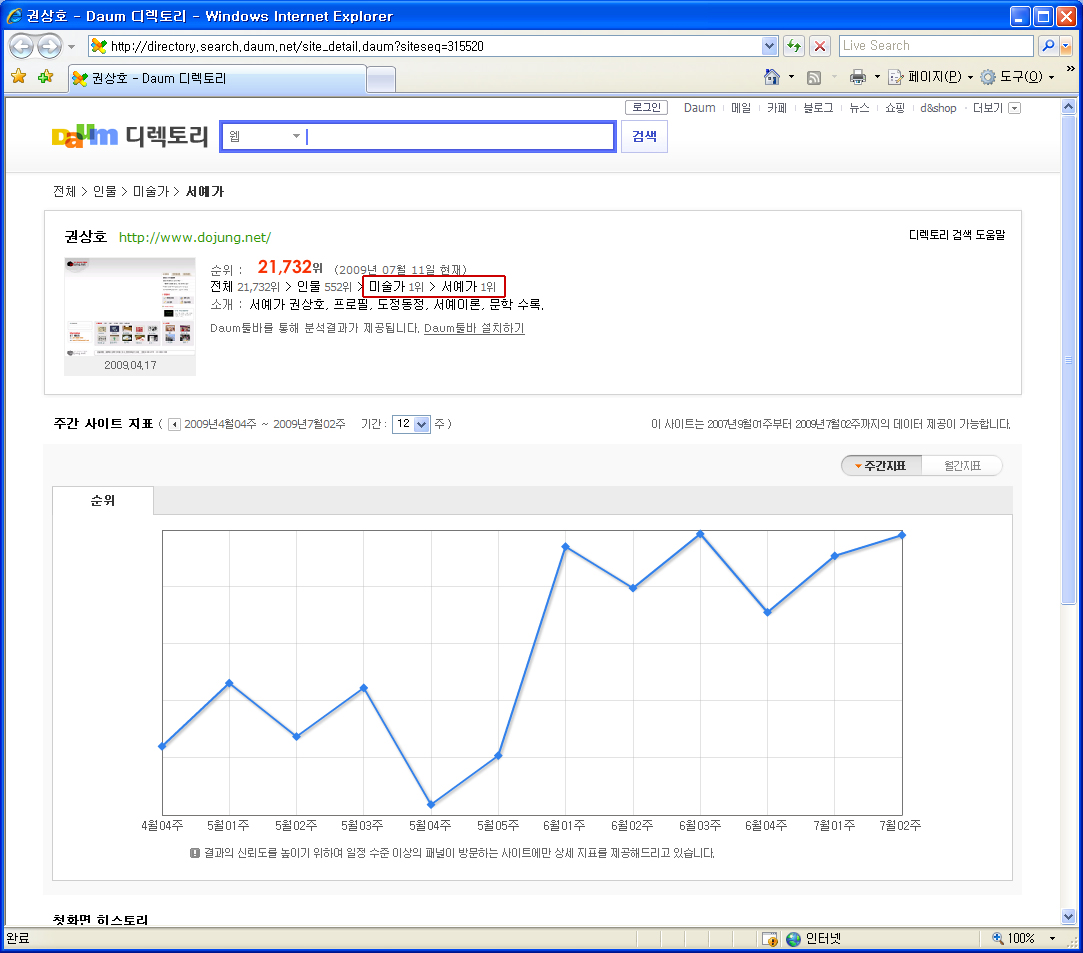The width and height of the screenshot is (1083, 953).
Task: Open the zoom level dropdown arrow
Action: point(1053,938)
